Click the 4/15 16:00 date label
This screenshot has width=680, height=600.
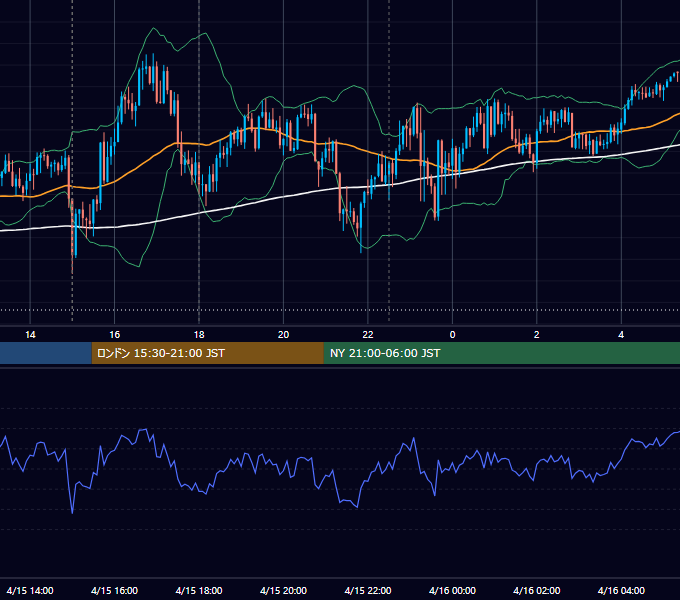(x=114, y=590)
